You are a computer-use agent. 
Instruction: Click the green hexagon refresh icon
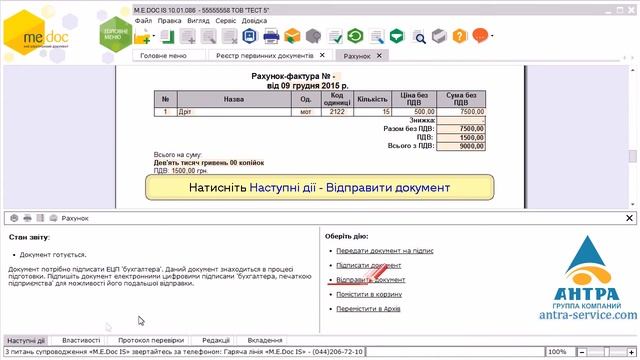point(355,36)
